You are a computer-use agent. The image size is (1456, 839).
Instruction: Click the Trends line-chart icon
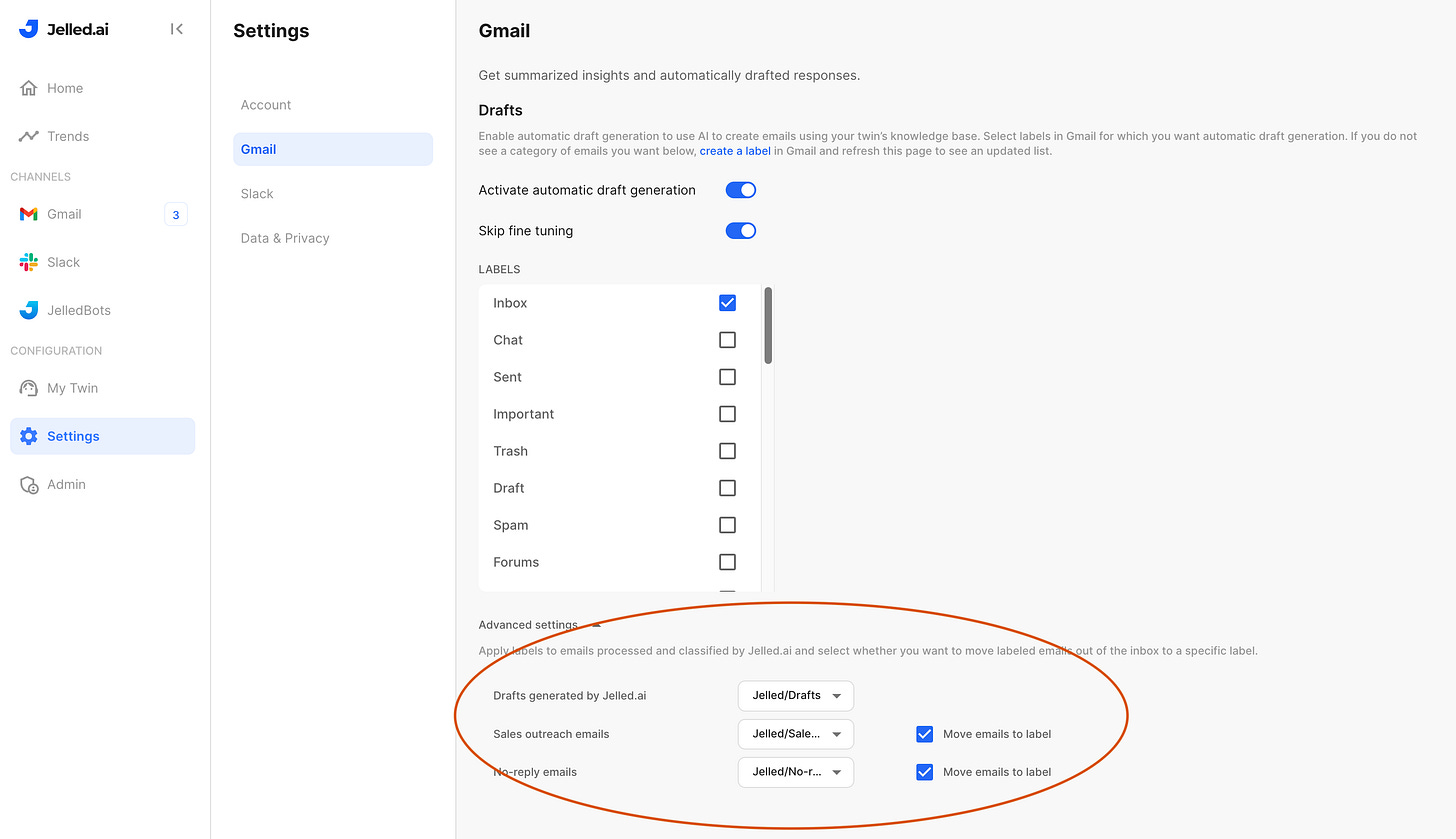point(29,136)
